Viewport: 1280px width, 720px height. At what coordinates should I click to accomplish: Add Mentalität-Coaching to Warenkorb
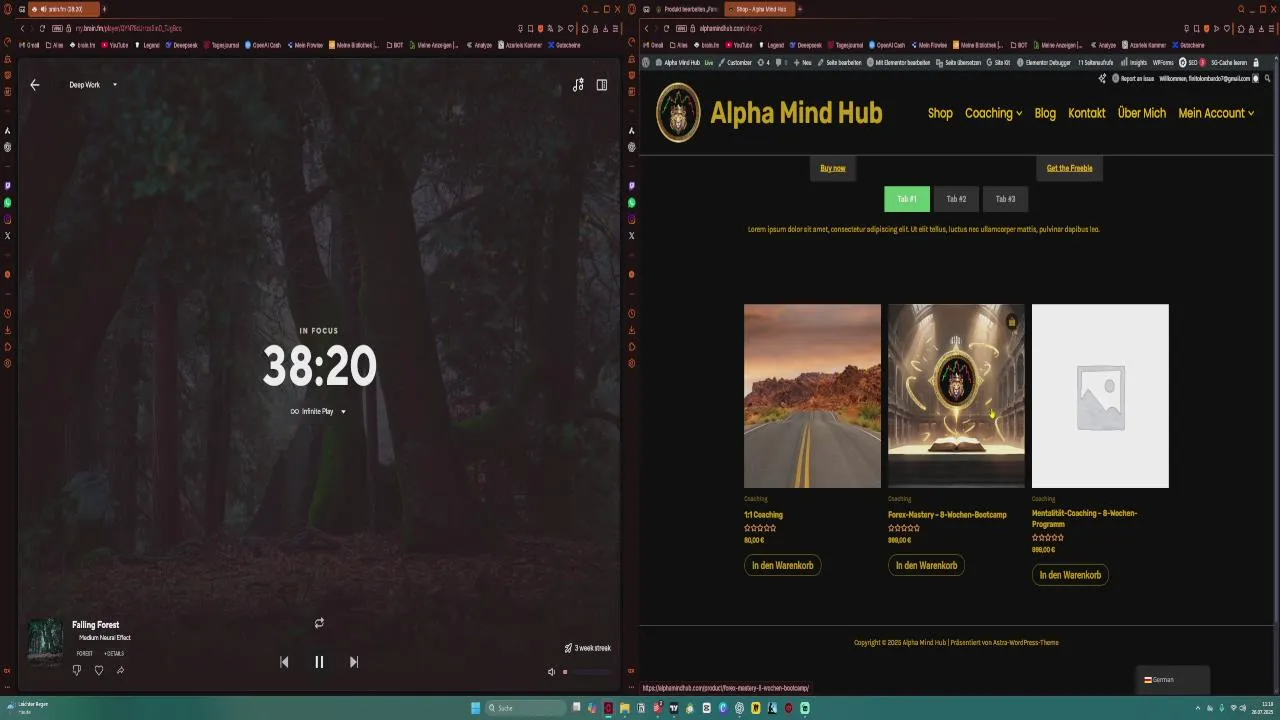coord(1070,575)
